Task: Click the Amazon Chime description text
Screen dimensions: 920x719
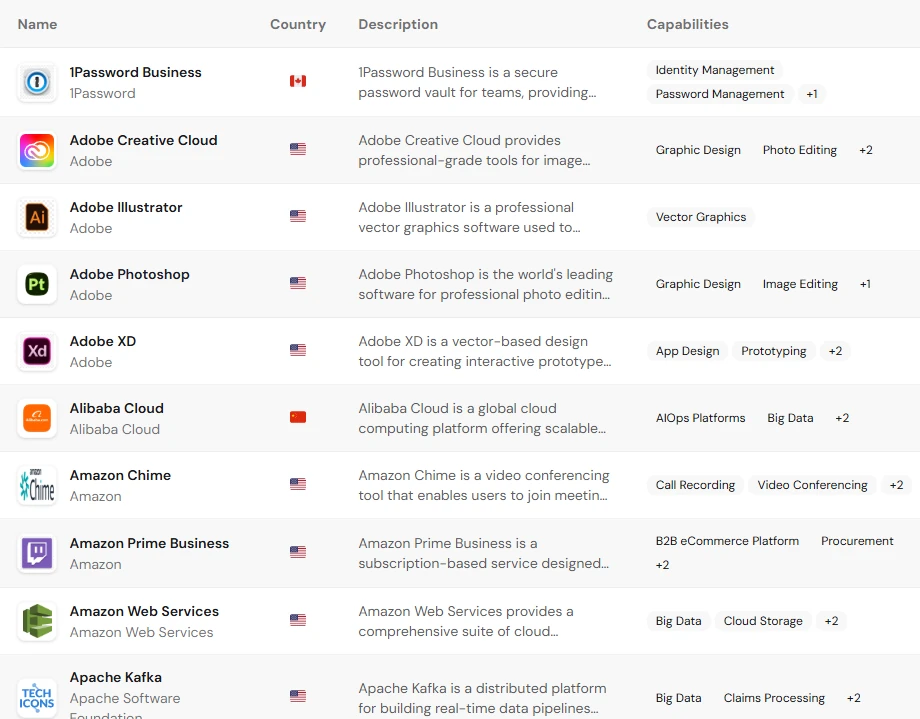Action: 484,485
